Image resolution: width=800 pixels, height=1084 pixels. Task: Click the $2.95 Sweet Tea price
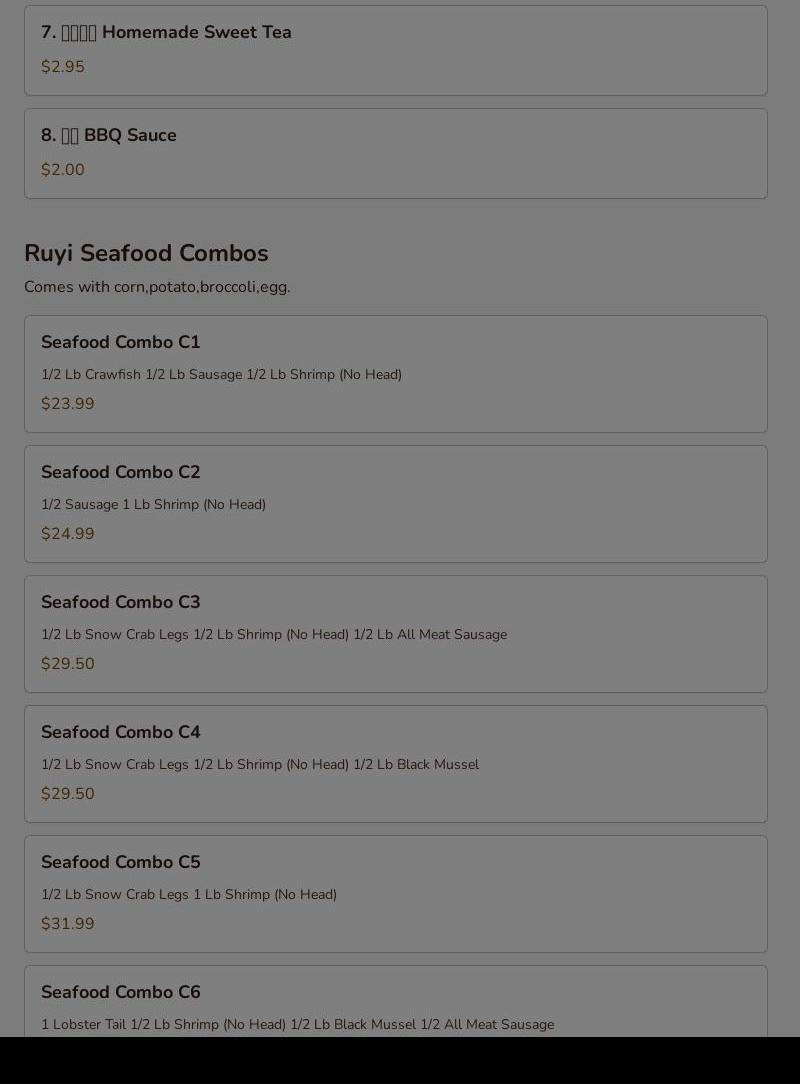[63, 67]
